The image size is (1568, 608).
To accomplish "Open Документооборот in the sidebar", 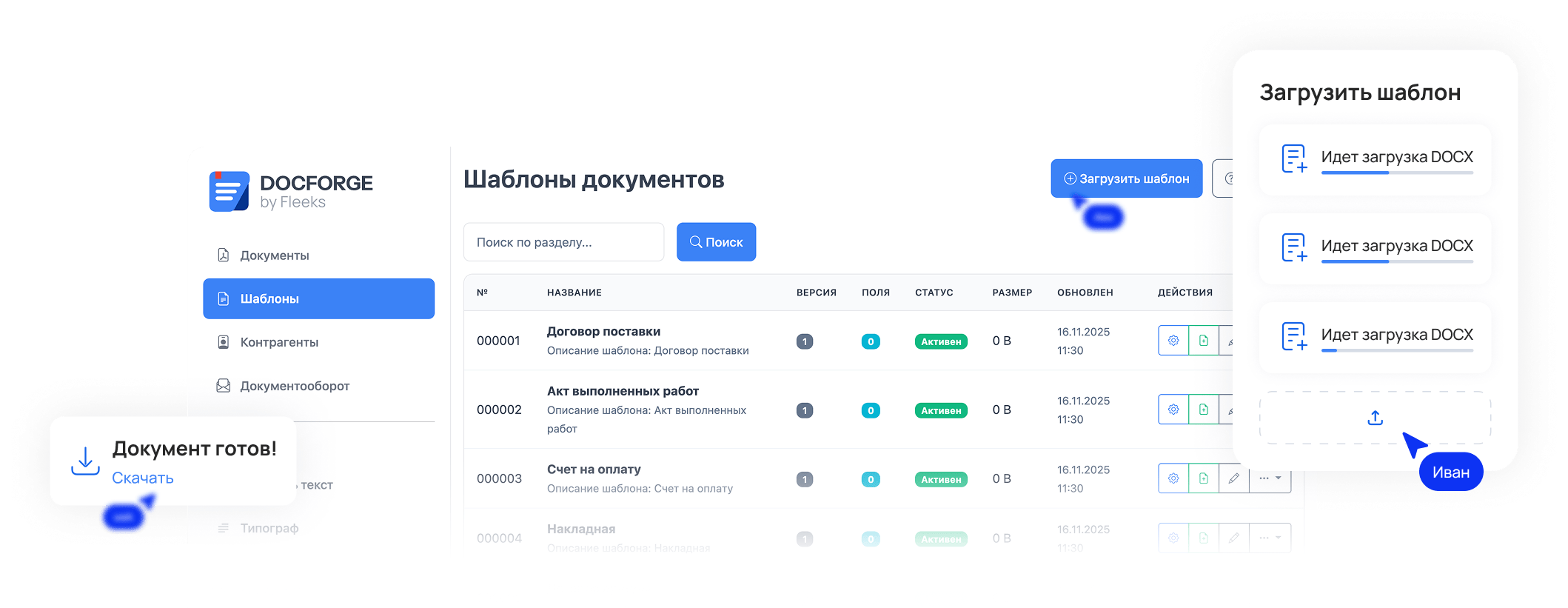I will pos(295,386).
